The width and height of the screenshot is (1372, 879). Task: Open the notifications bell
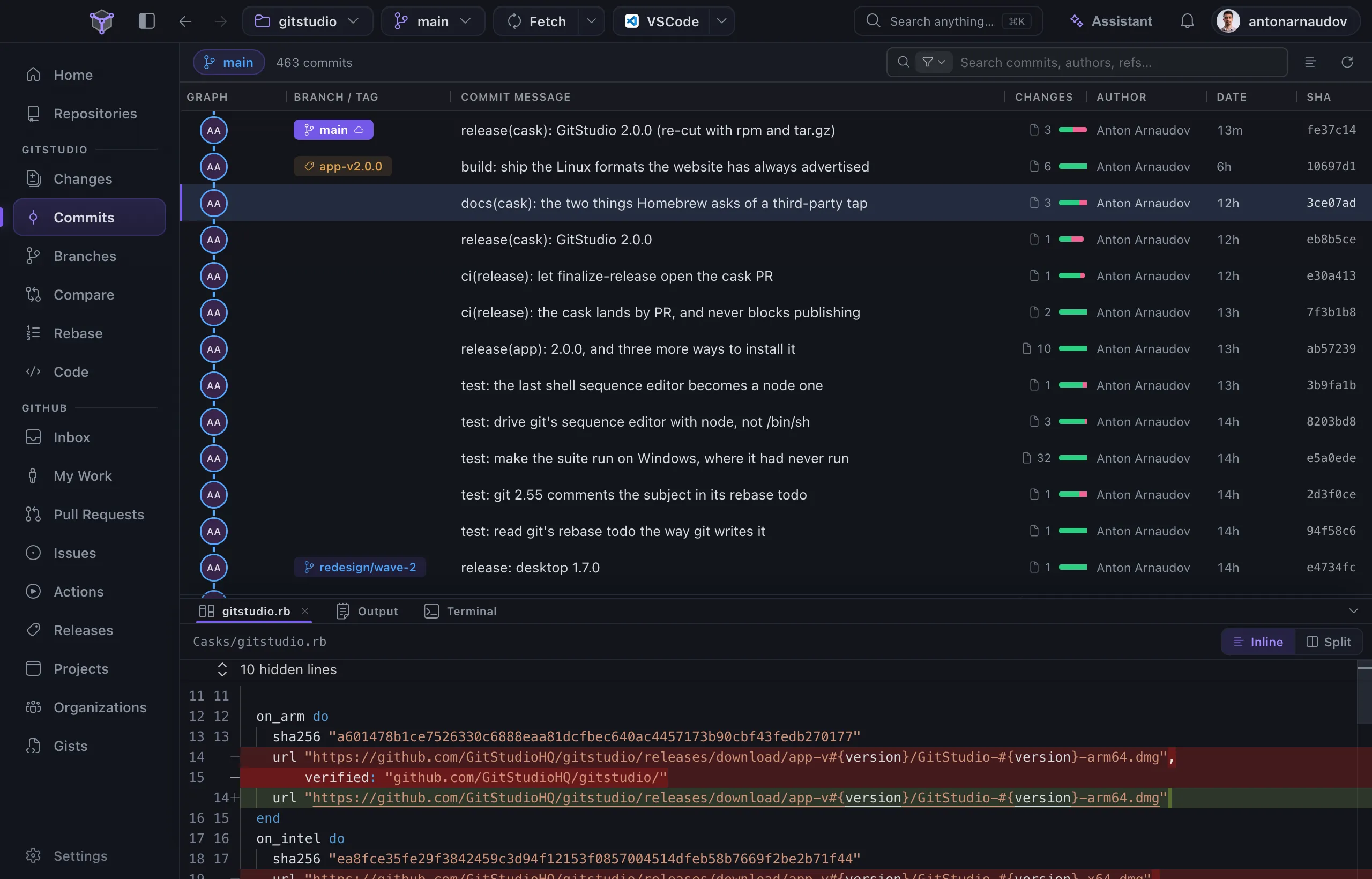click(1187, 21)
